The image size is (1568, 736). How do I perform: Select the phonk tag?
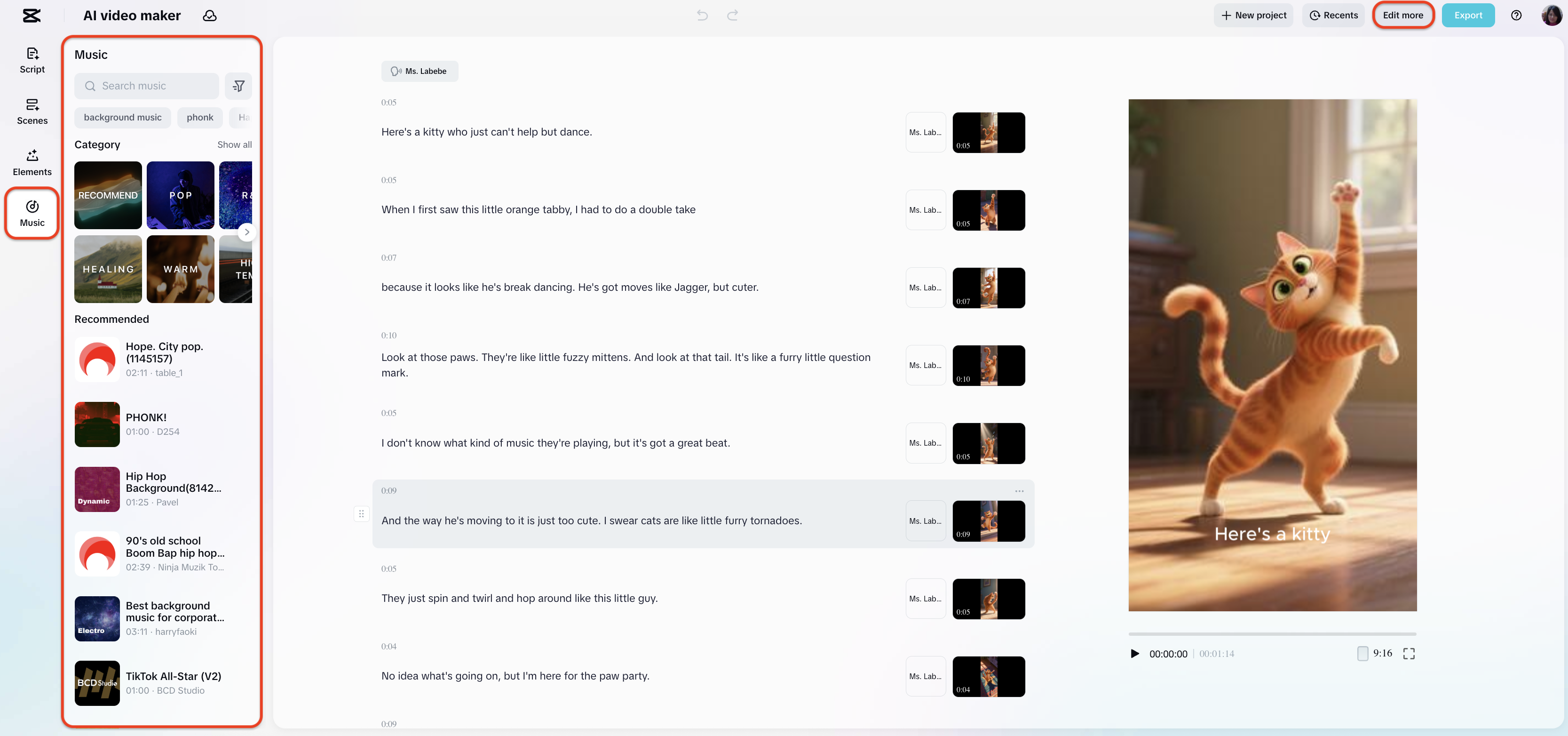pos(200,118)
